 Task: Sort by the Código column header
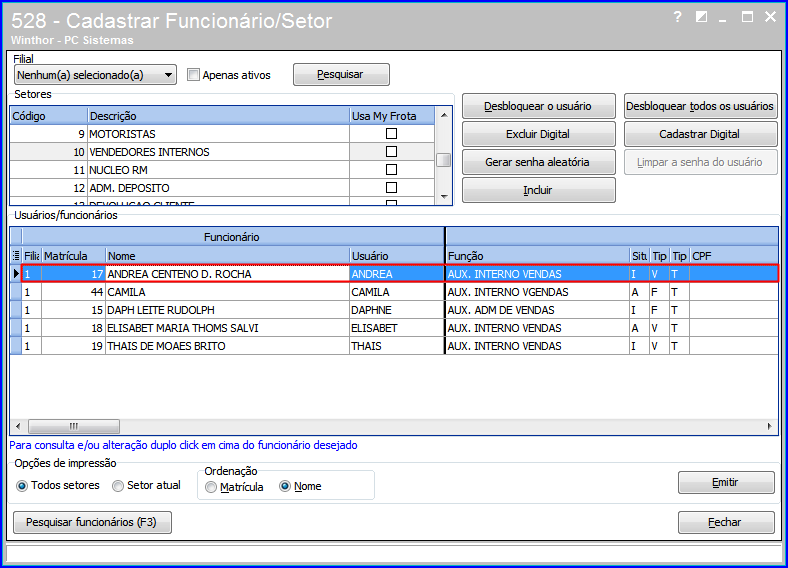click(x=49, y=116)
